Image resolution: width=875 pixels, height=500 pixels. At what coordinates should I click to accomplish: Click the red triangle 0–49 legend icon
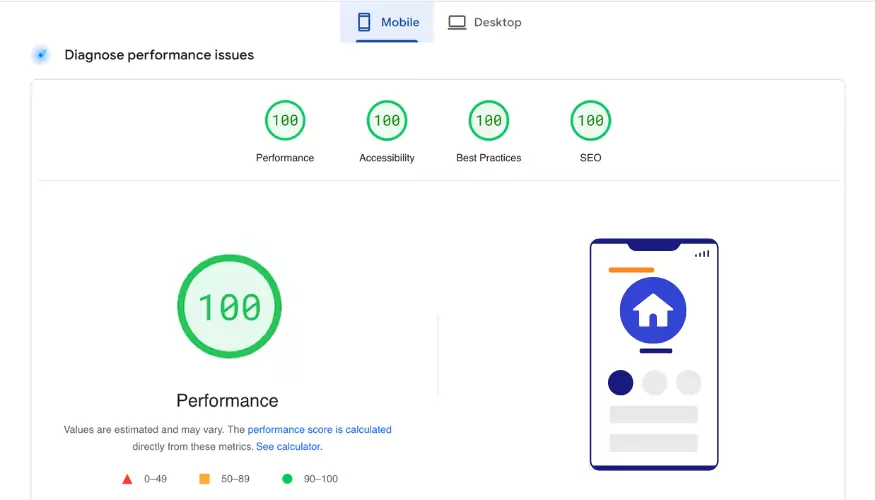[x=127, y=479]
